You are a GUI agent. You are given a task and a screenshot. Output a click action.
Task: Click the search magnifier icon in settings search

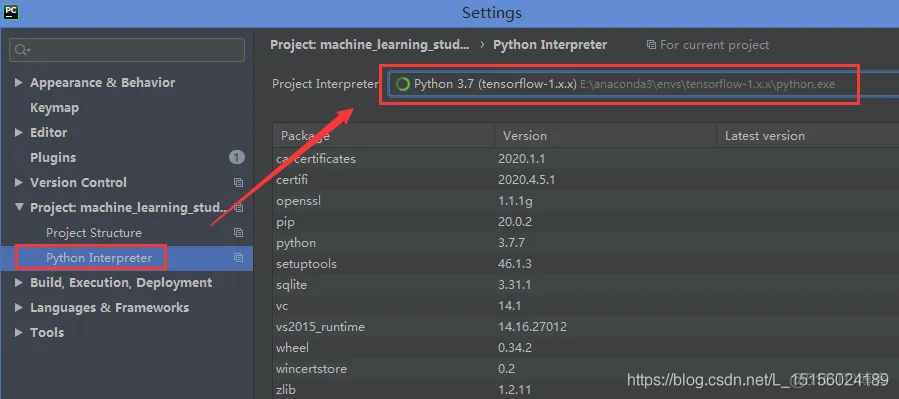click(x=22, y=50)
